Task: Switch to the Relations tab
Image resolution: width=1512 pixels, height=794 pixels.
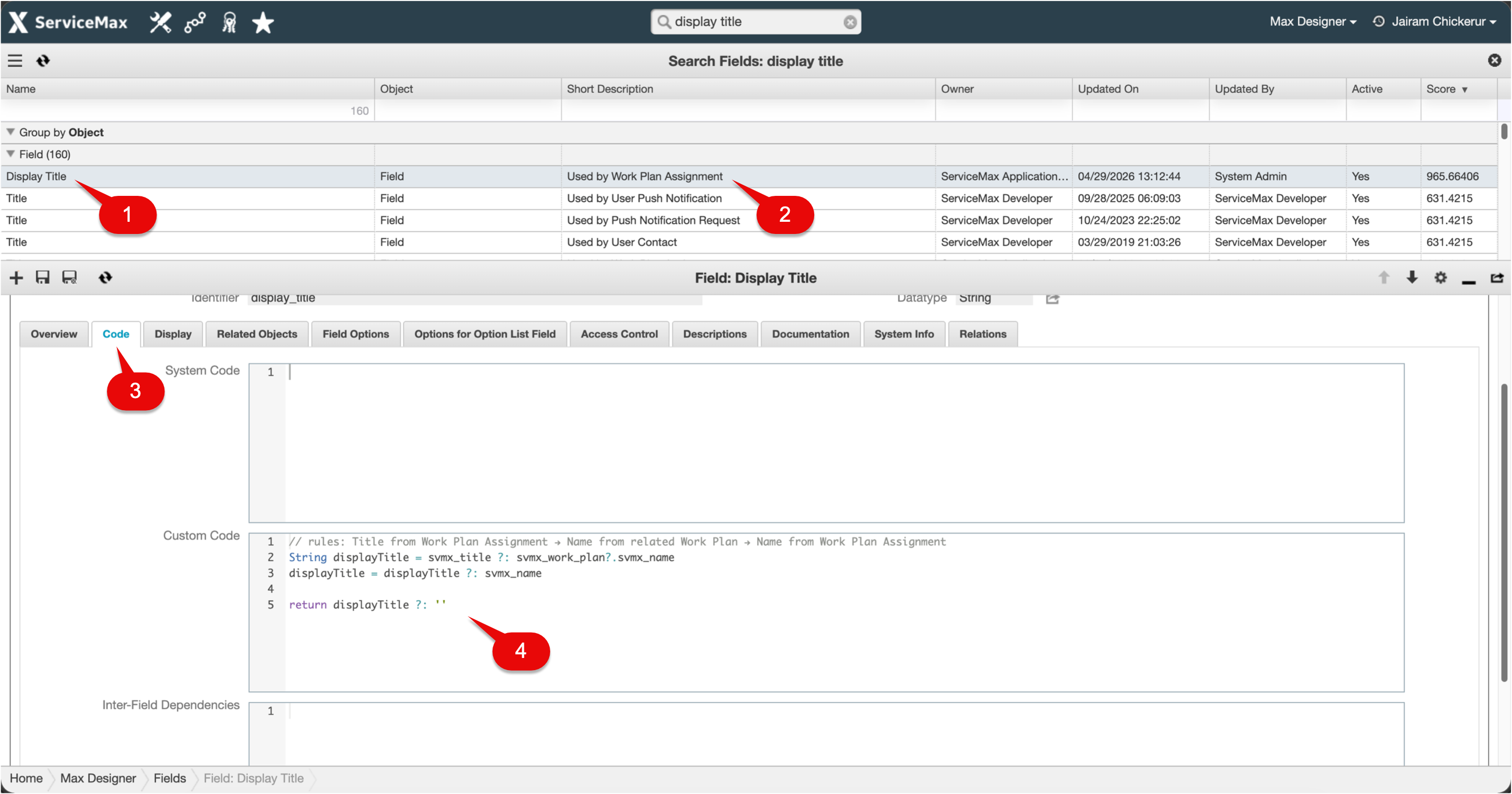Action: pos(983,334)
